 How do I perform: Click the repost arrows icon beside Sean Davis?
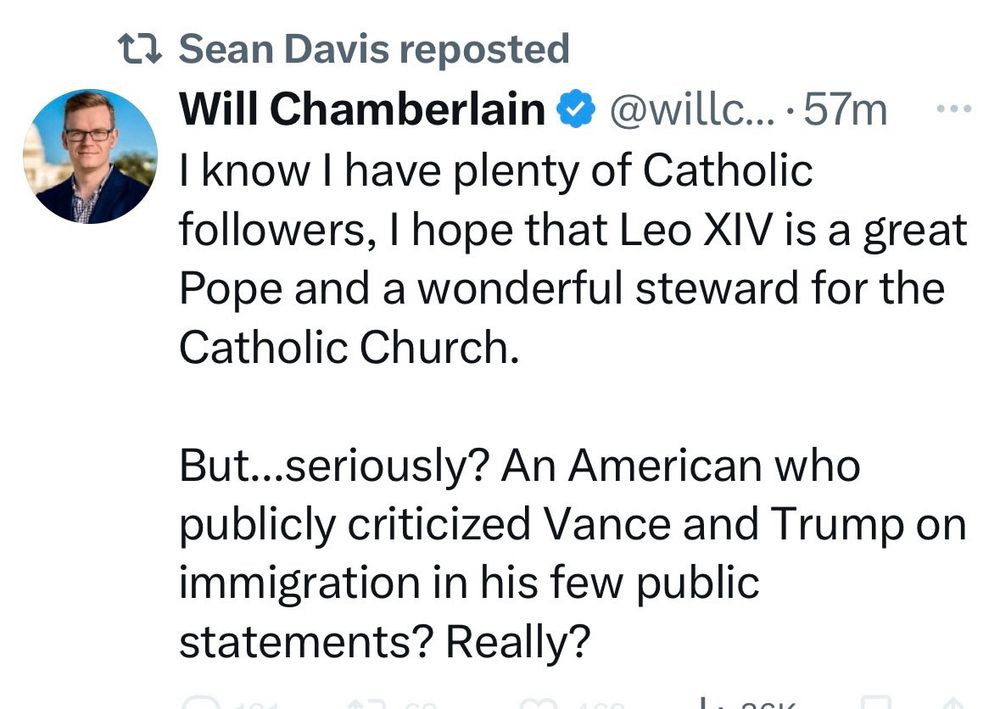click(x=140, y=50)
